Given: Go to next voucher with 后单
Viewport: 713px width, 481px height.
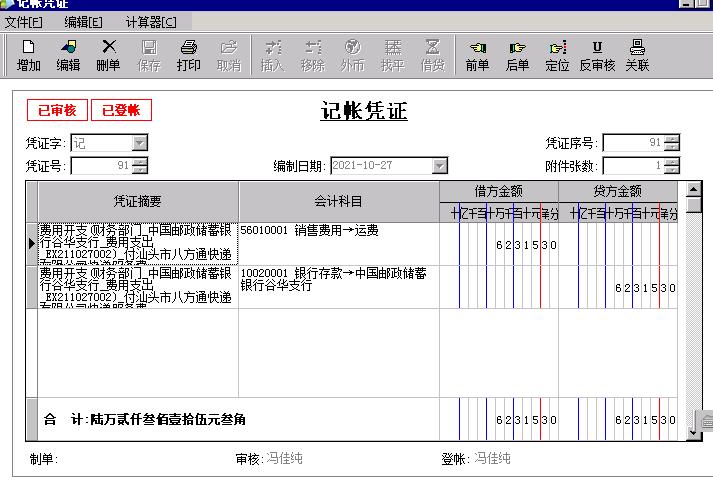Looking at the screenshot, I should coord(517,56).
